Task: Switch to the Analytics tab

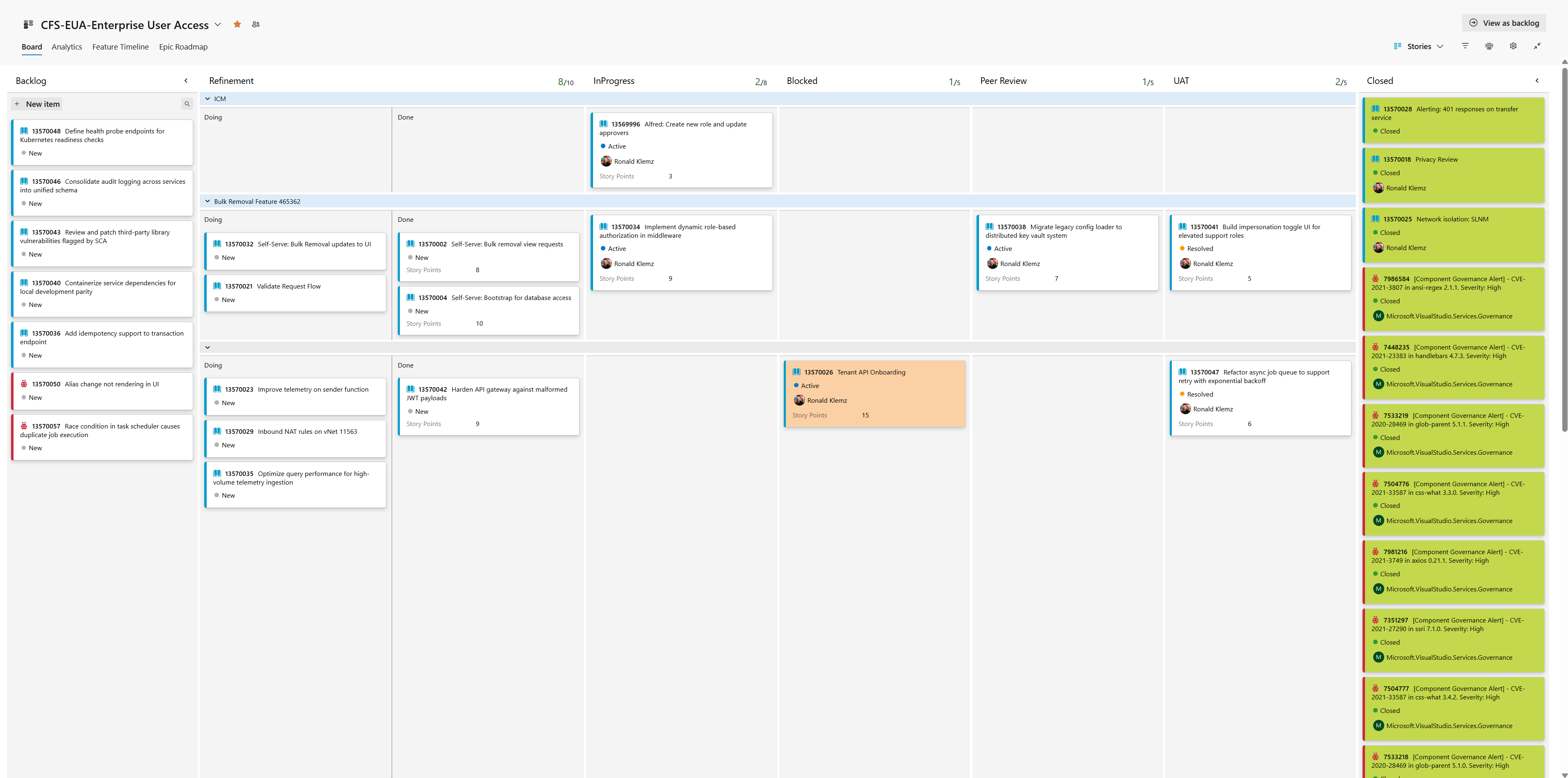Action: click(x=67, y=47)
